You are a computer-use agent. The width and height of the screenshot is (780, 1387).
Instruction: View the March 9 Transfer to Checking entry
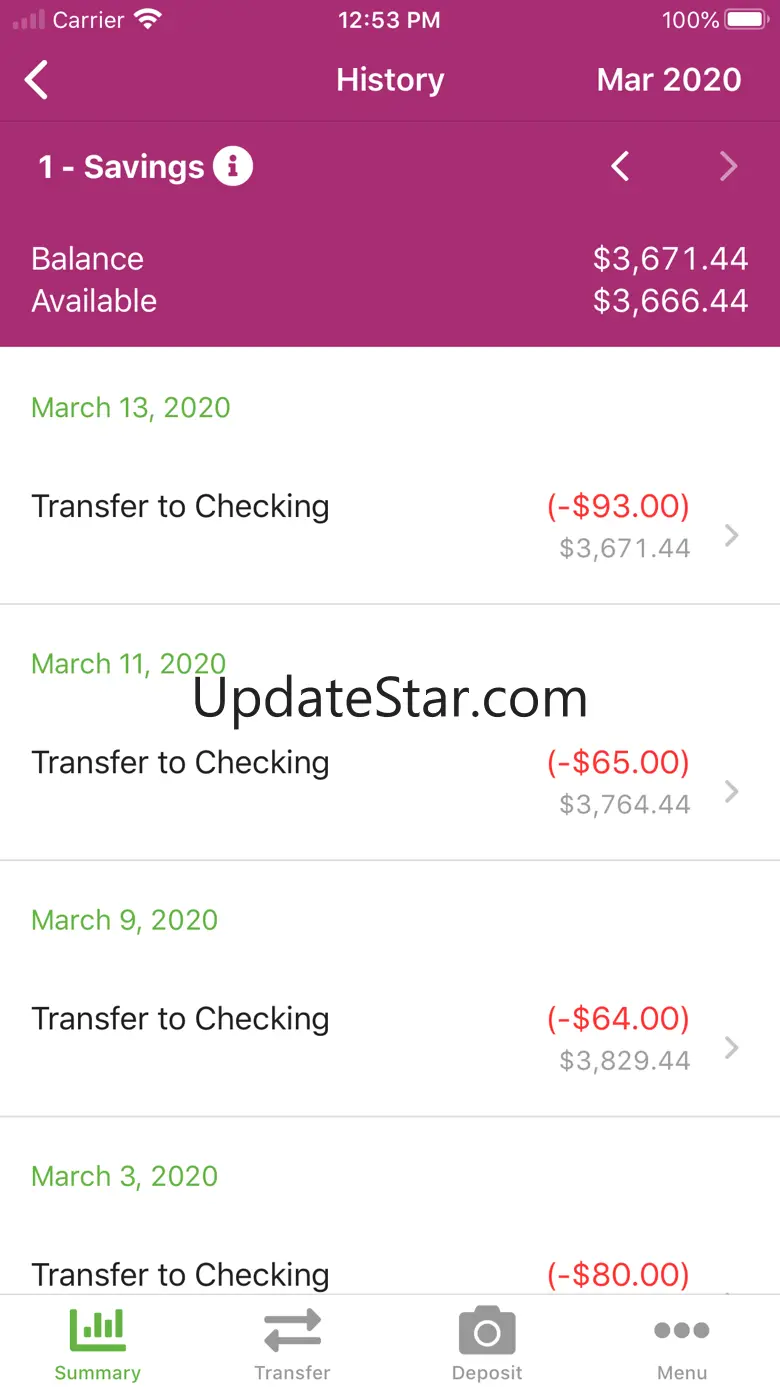click(180, 1019)
